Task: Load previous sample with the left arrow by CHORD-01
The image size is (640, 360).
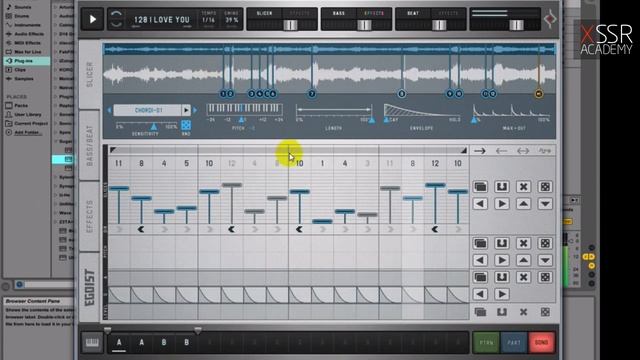Action: (109, 110)
